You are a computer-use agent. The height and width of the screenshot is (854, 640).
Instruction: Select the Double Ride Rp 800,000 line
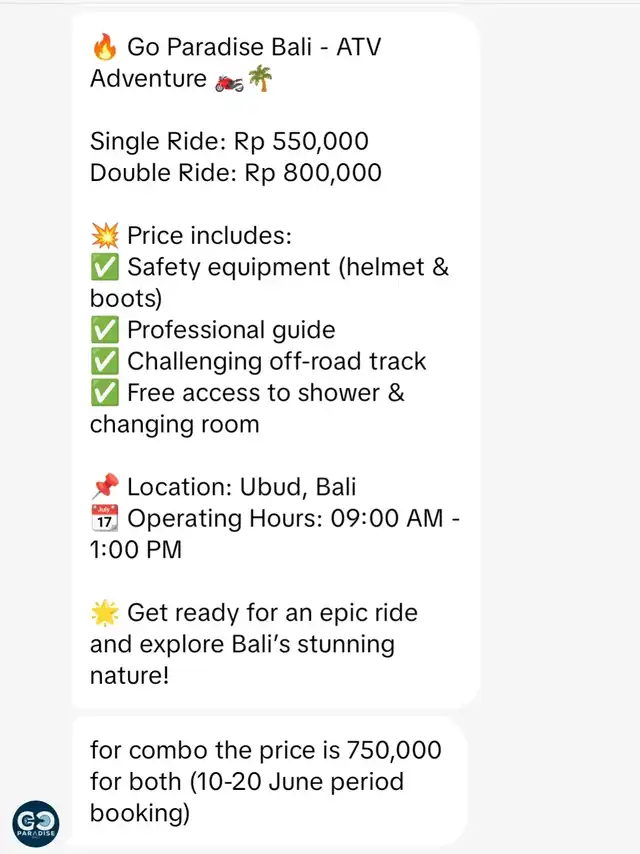(236, 173)
